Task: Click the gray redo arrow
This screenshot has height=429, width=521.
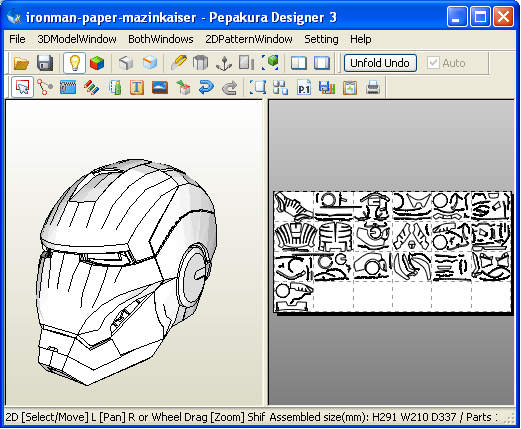Action: click(x=230, y=88)
